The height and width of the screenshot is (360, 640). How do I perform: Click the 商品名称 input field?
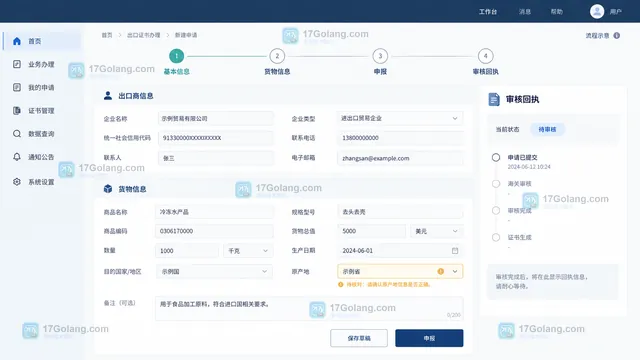[214, 212]
